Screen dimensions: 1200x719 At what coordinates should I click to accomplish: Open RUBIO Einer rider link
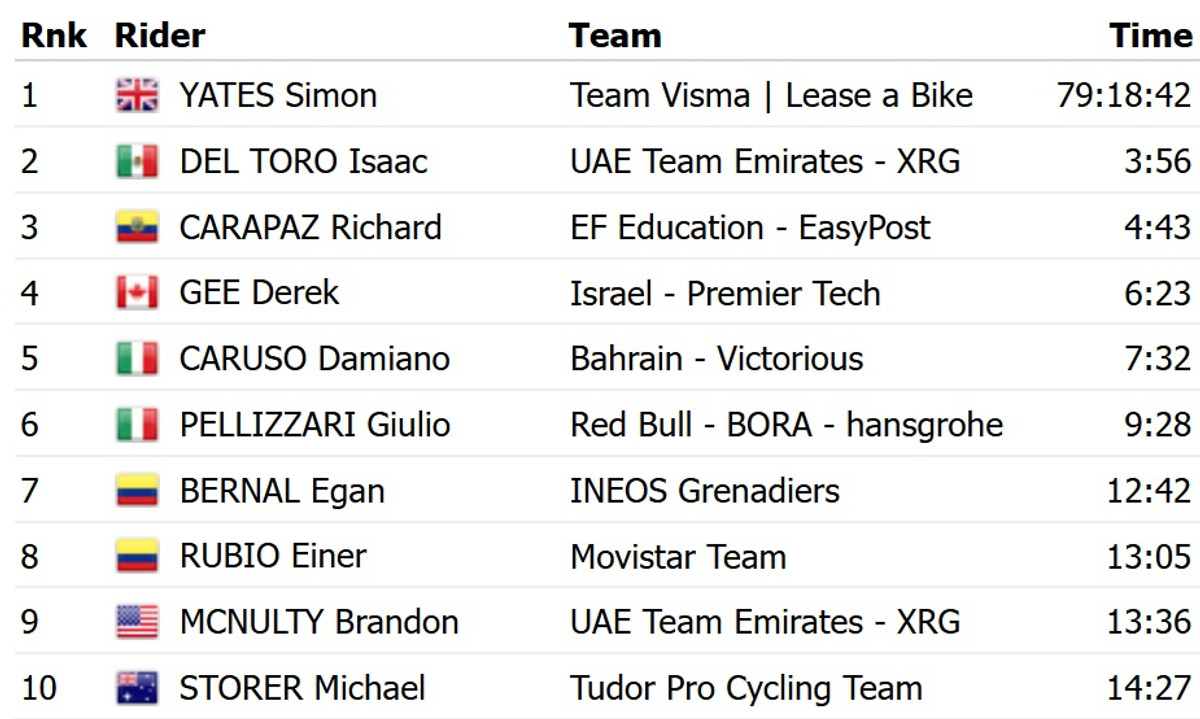pyautogui.click(x=273, y=556)
